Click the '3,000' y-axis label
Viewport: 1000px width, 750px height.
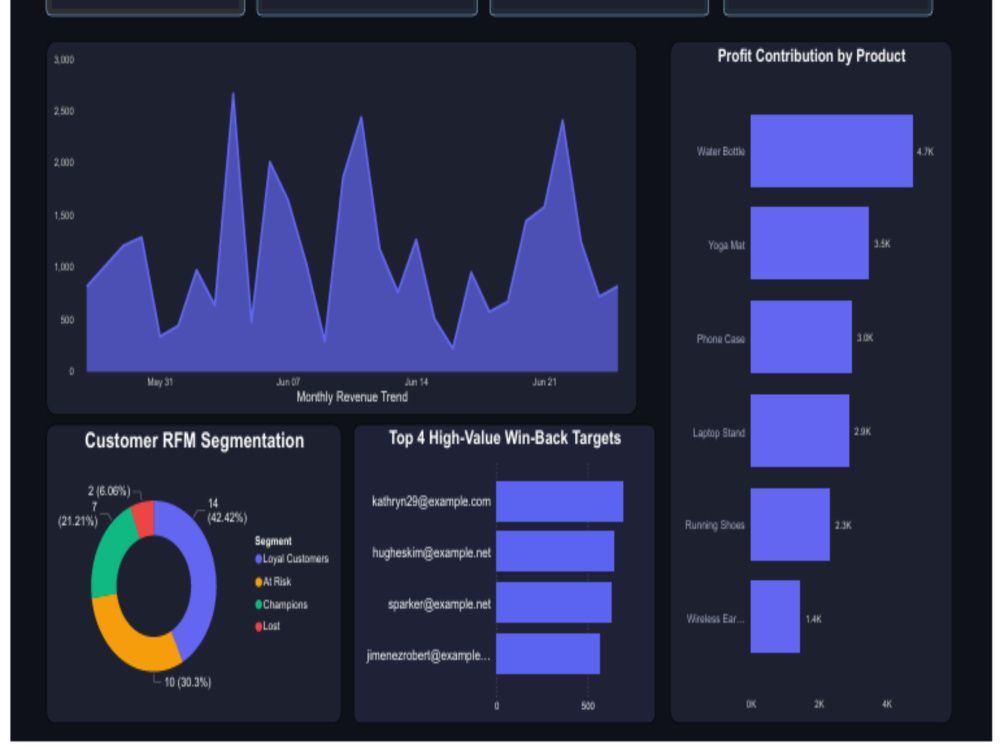64,60
